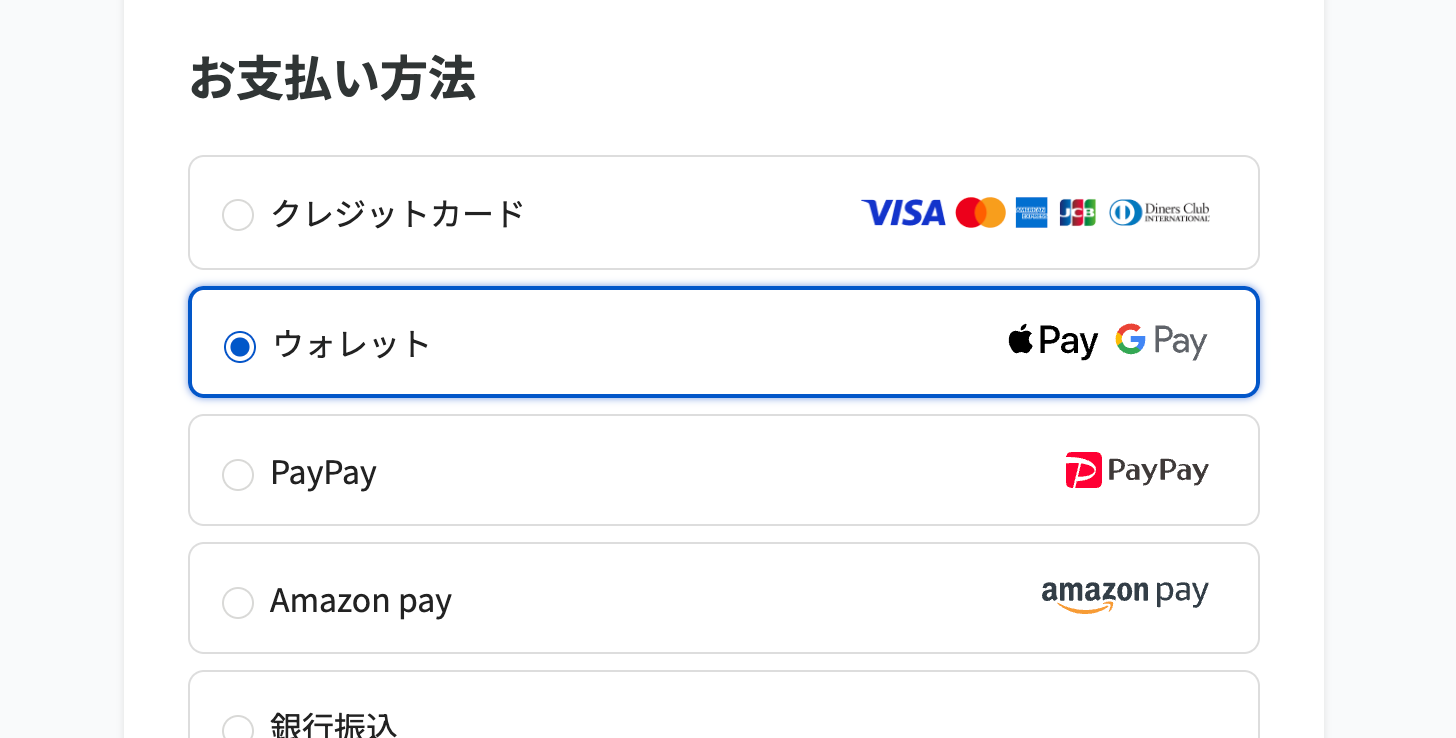Click the 銀行振込 label text
The height and width of the screenshot is (738, 1456).
click(334, 725)
